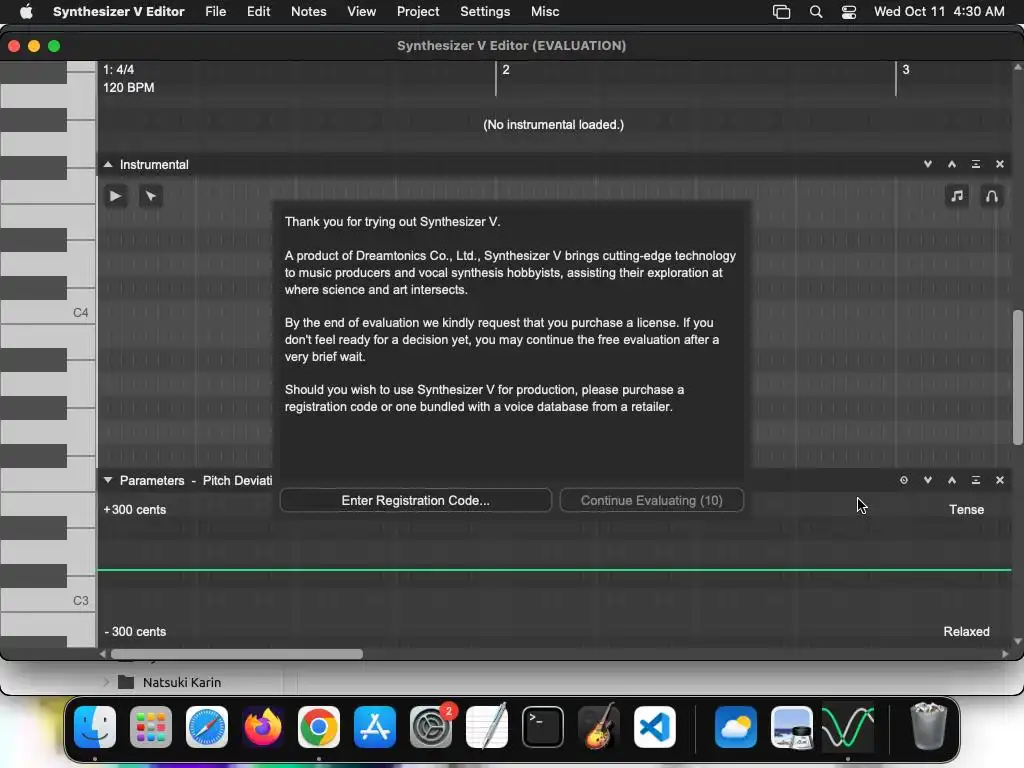Collapse the Instrumental panel triangle
The width and height of the screenshot is (1024, 768).
108,165
